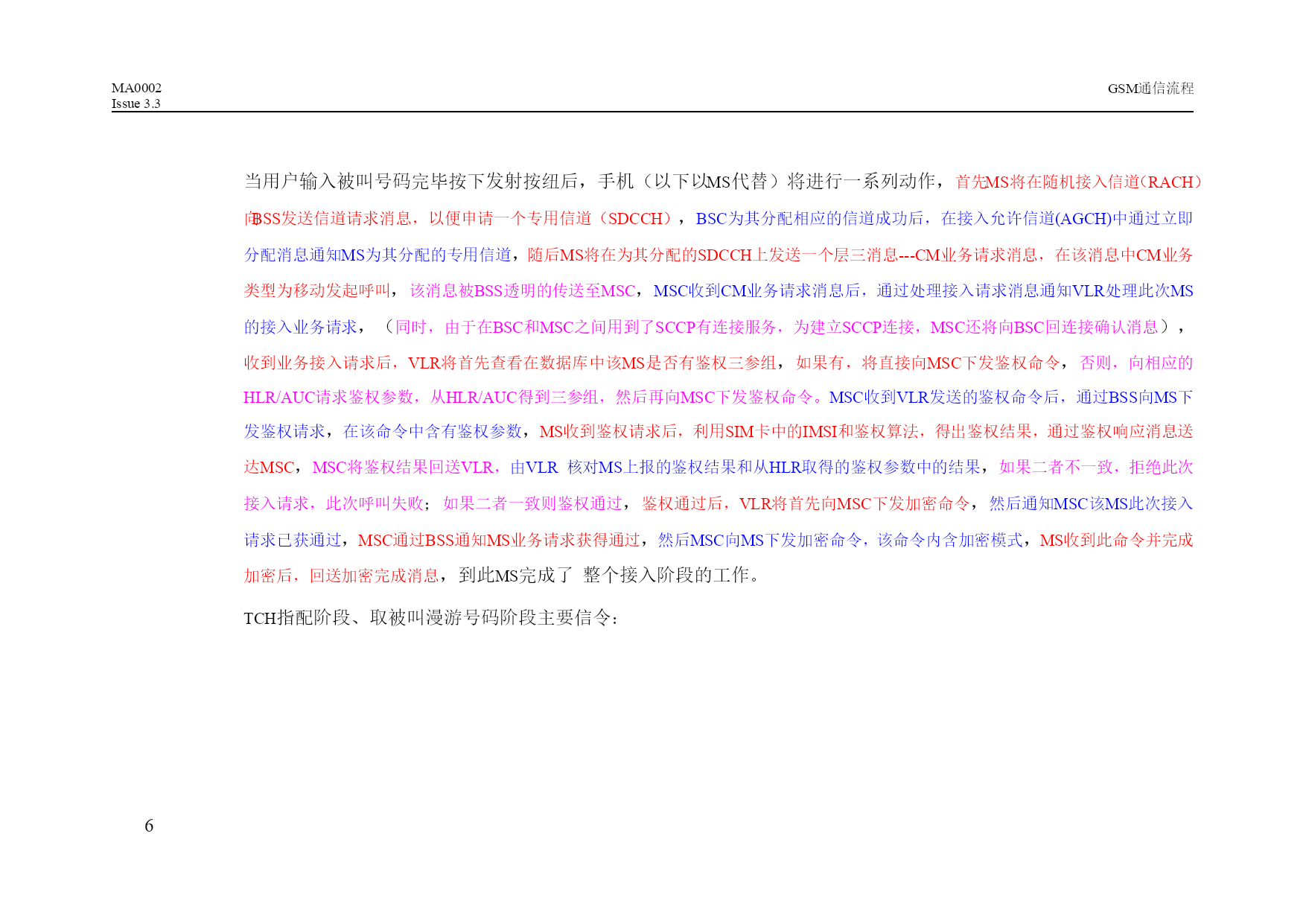Click the red text VLR将首先向MSC下发加密命令

coord(854,503)
